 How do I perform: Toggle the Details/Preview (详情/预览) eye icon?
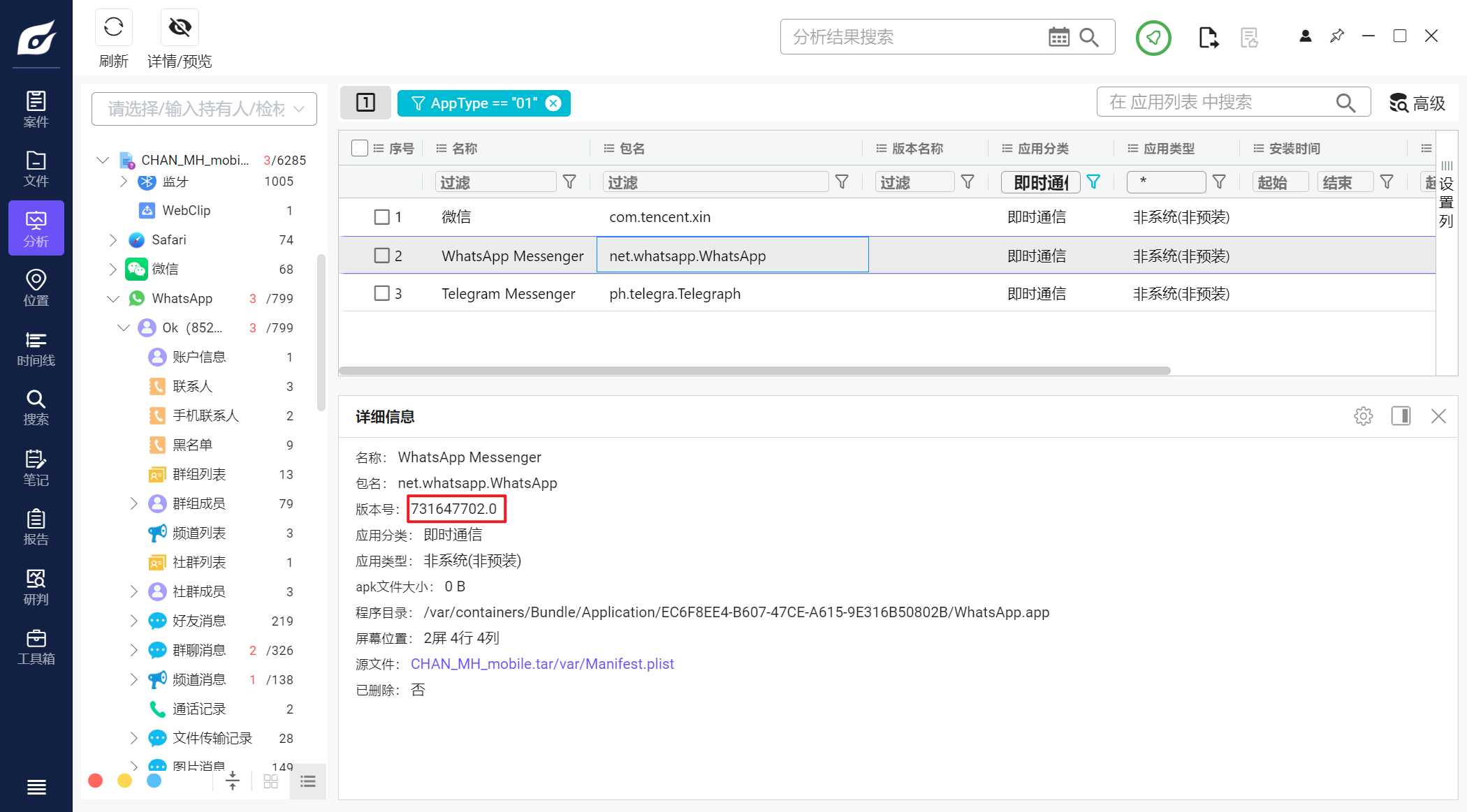pyautogui.click(x=180, y=28)
